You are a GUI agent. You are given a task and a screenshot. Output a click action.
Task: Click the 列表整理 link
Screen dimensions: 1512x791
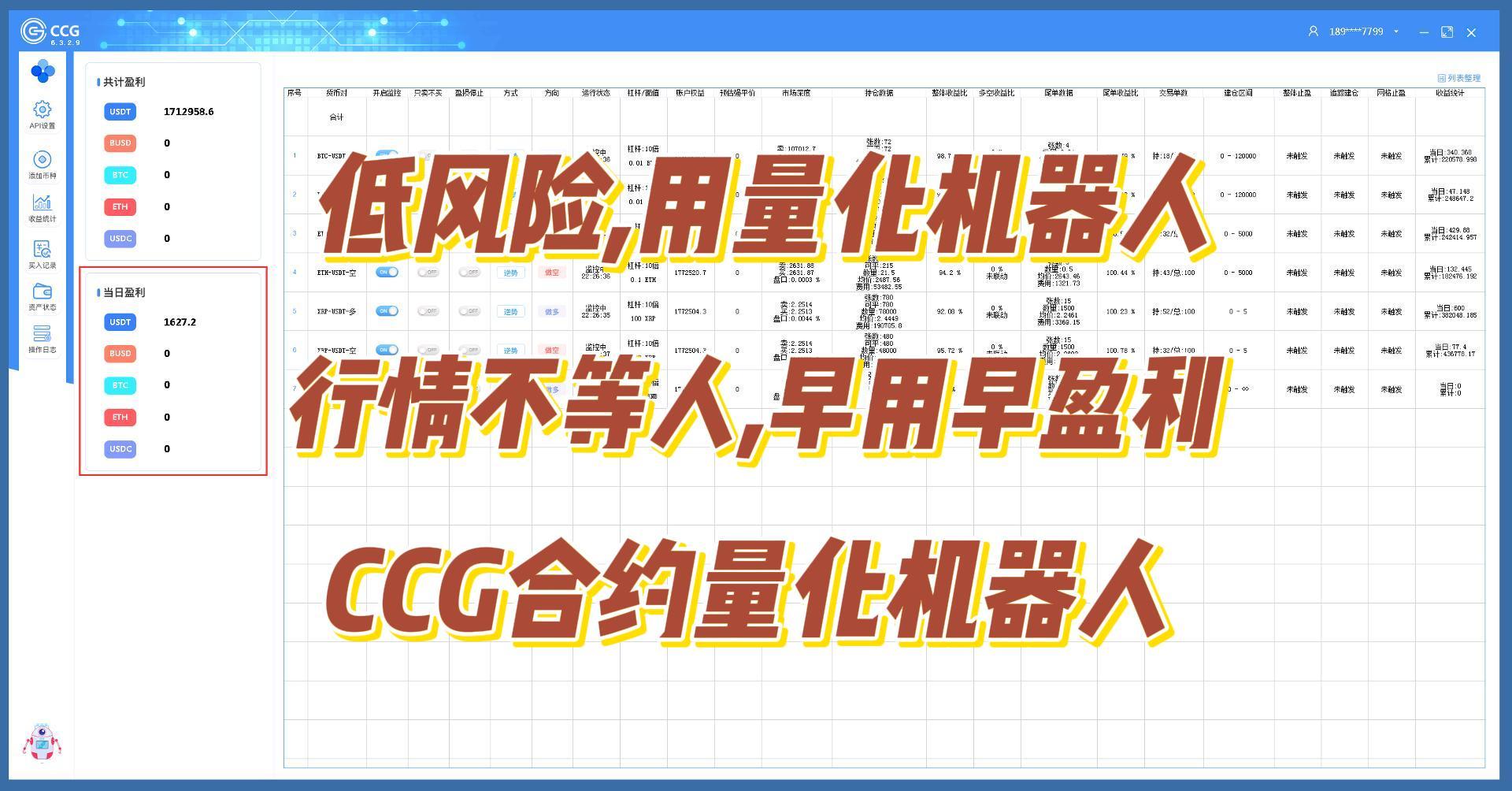(1459, 78)
